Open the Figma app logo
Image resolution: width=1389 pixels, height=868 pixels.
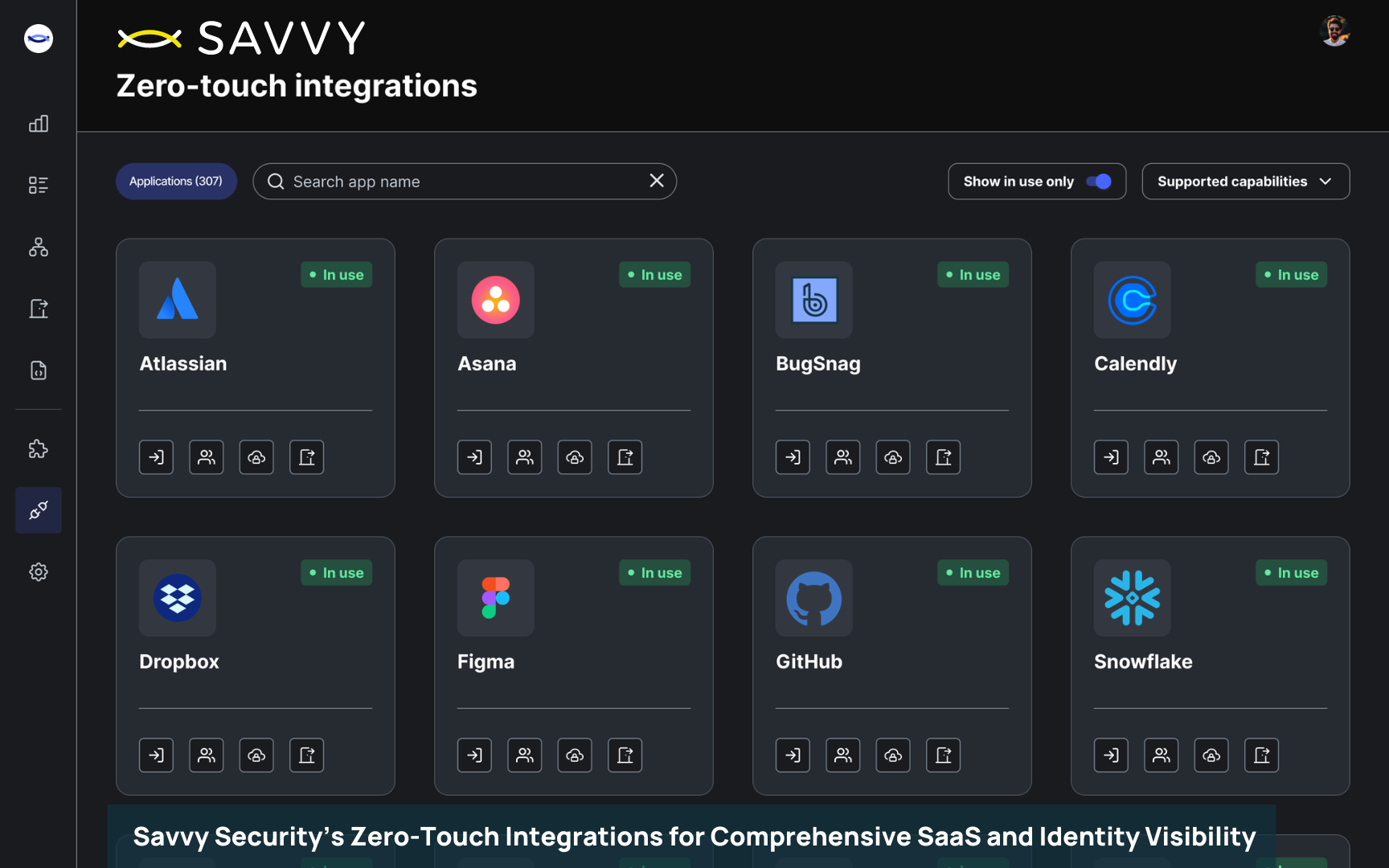click(x=496, y=598)
